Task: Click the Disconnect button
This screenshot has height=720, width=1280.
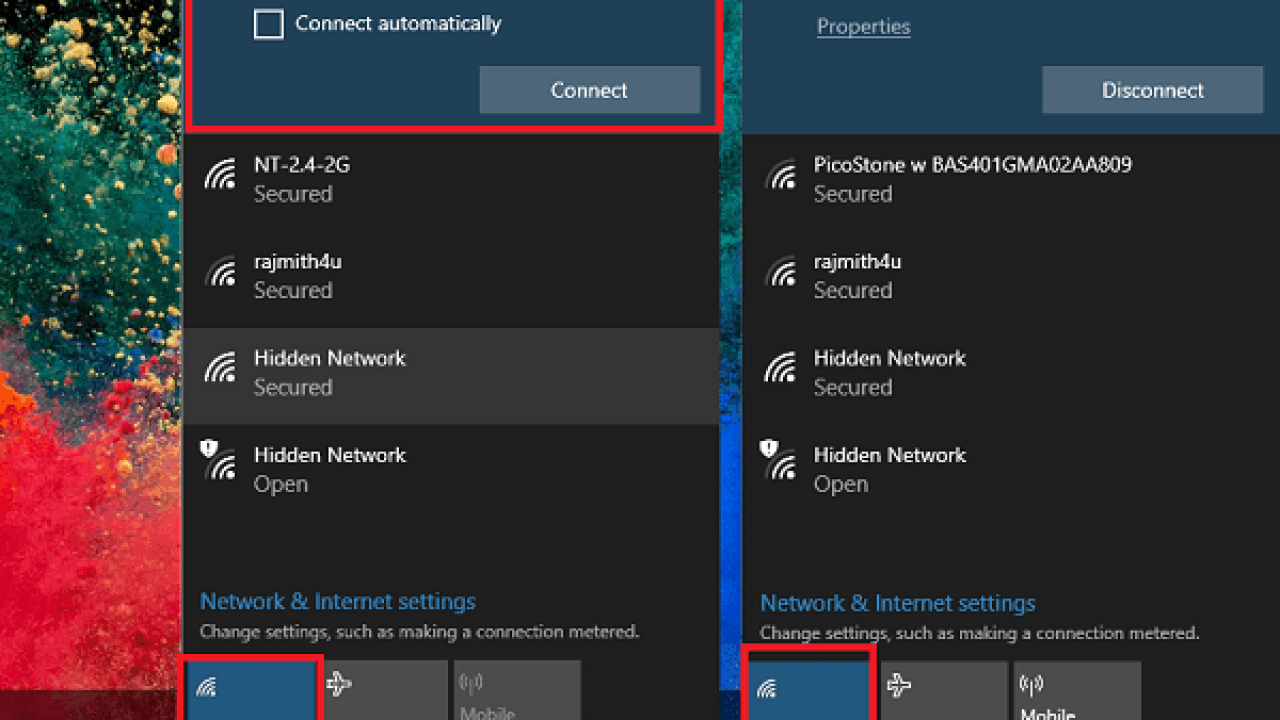Action: (1152, 90)
